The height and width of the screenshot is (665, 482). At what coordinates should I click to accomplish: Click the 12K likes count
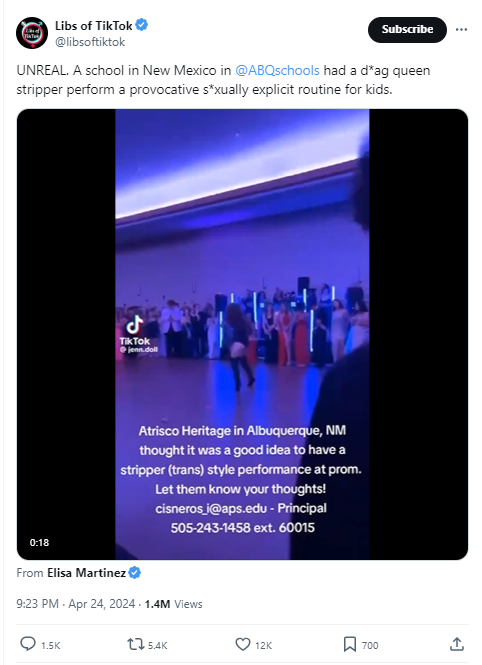coord(263,645)
